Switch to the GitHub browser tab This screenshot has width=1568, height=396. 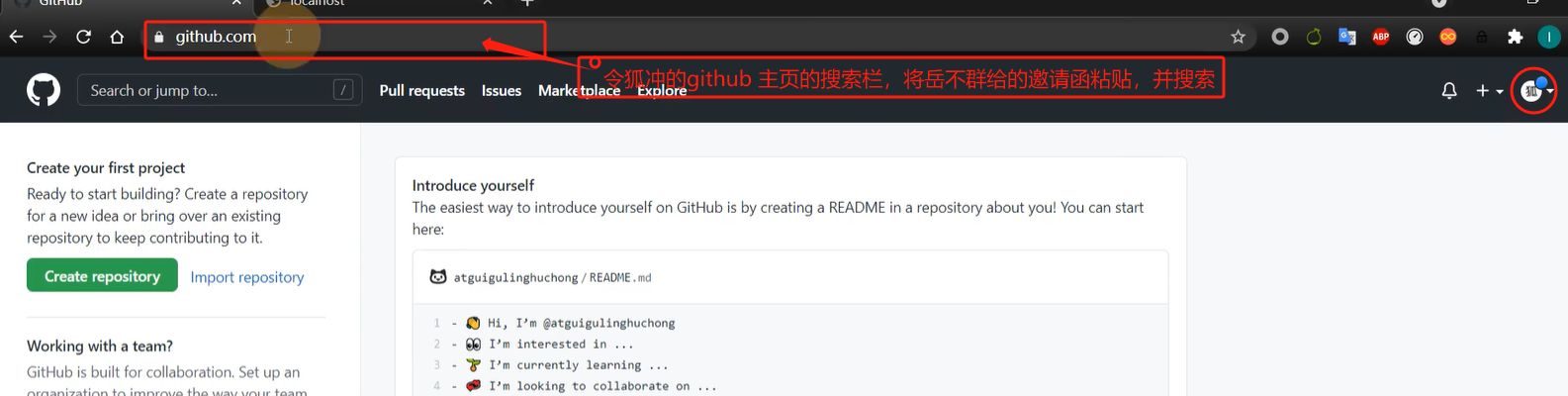pos(124,3)
